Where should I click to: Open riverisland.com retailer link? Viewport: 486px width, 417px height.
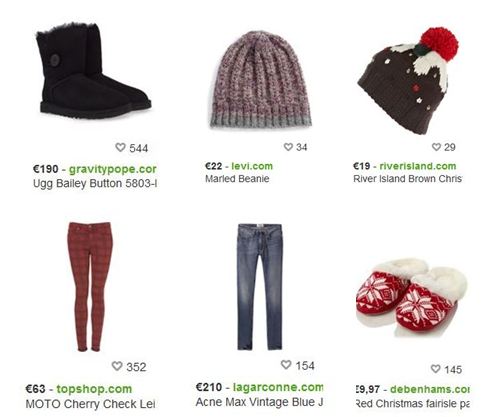[417, 166]
